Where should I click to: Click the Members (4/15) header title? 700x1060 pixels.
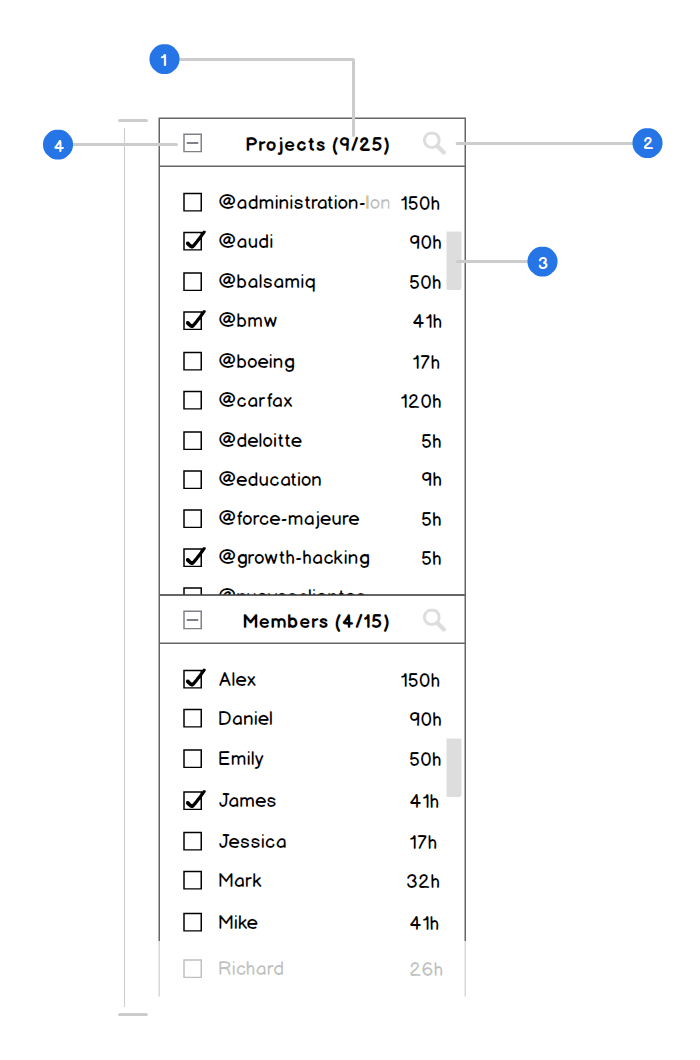pos(316,621)
